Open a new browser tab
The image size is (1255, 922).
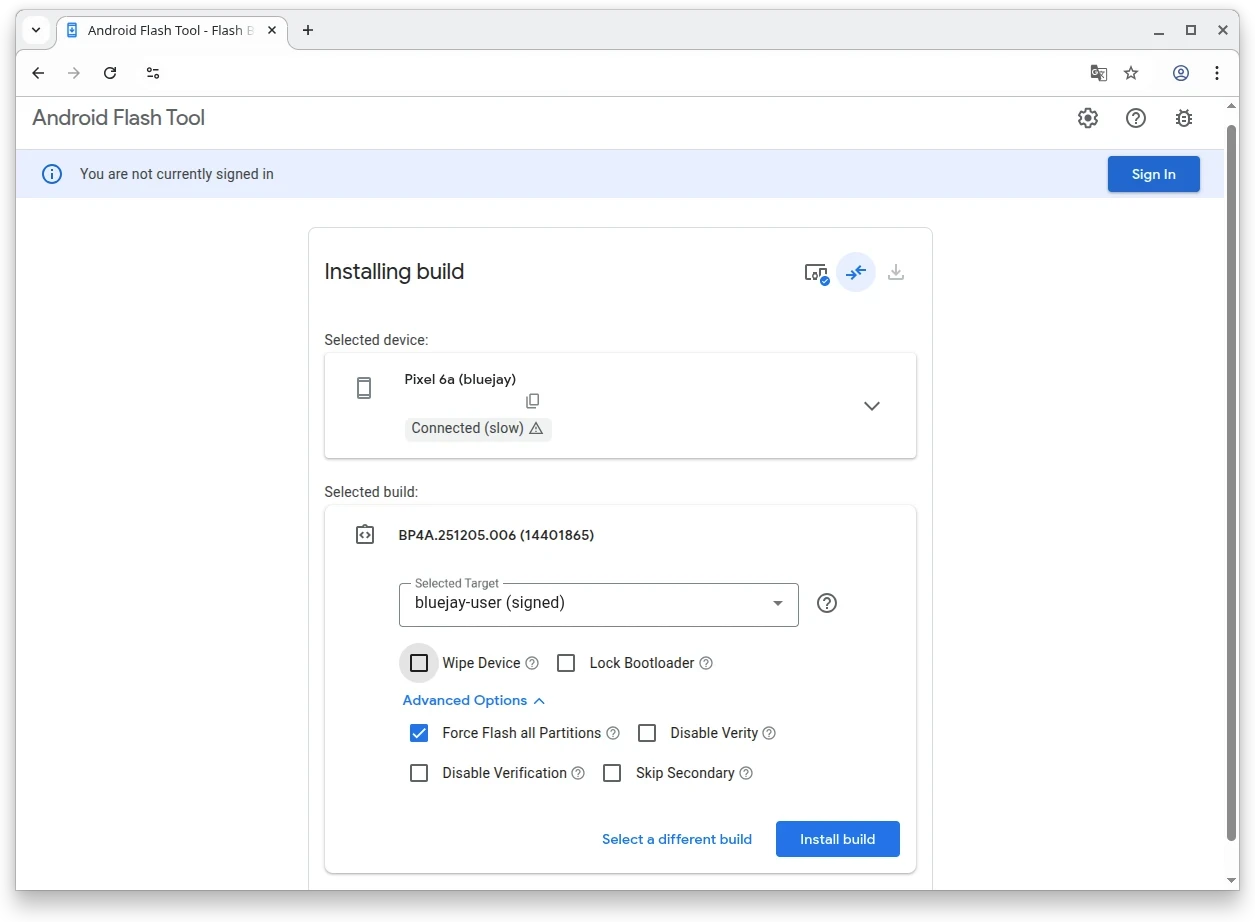[x=308, y=30]
